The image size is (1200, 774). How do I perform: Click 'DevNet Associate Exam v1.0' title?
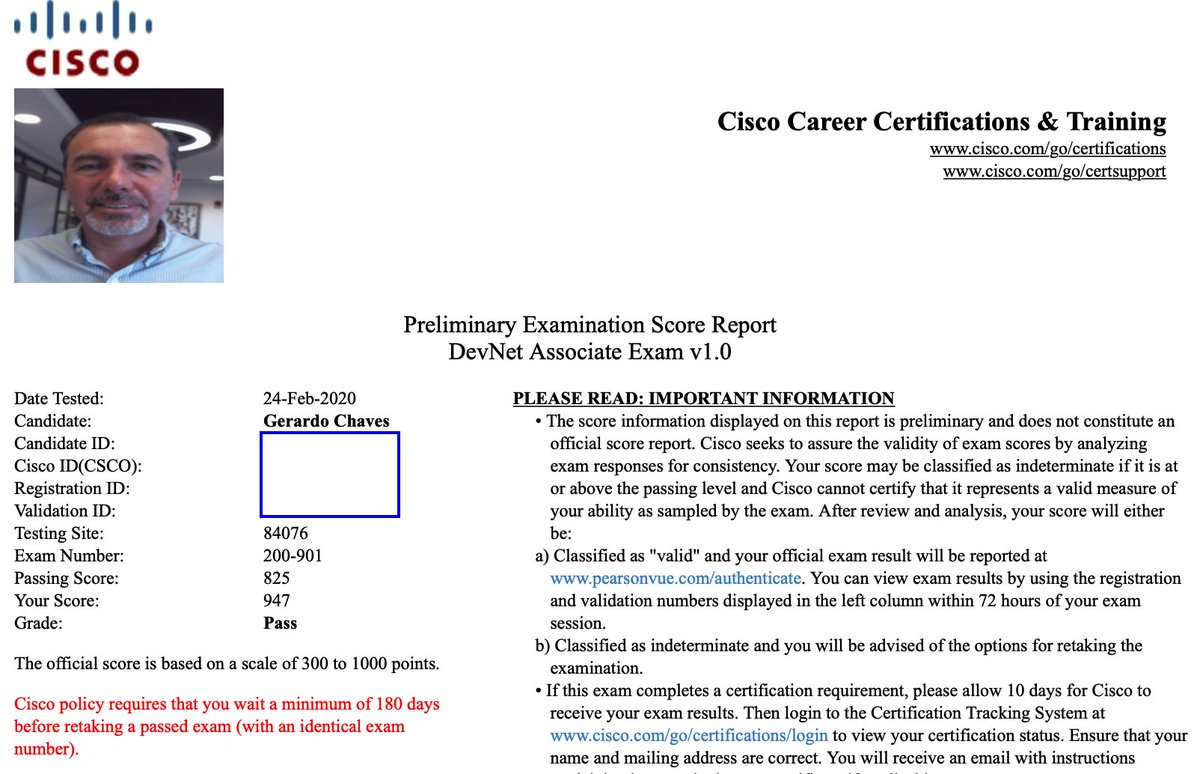[590, 351]
